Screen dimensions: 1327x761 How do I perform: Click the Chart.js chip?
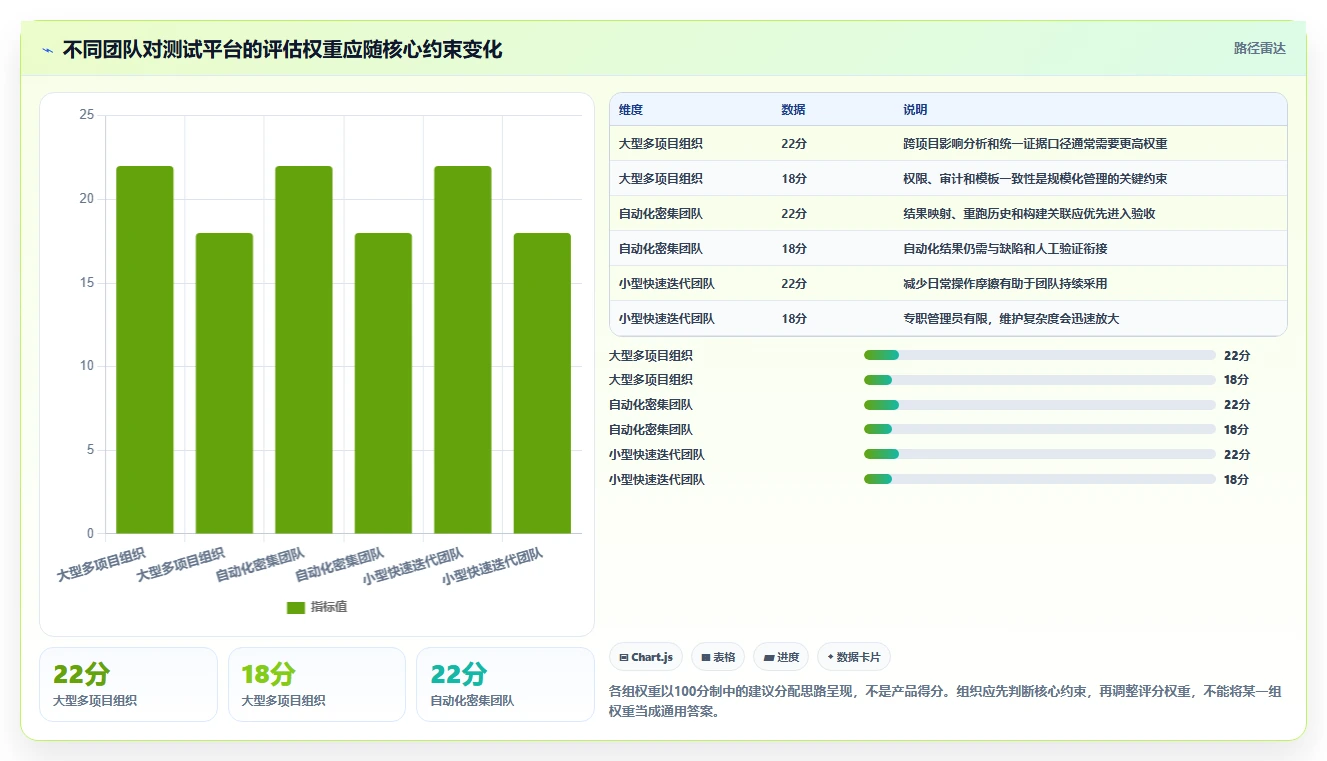point(646,657)
